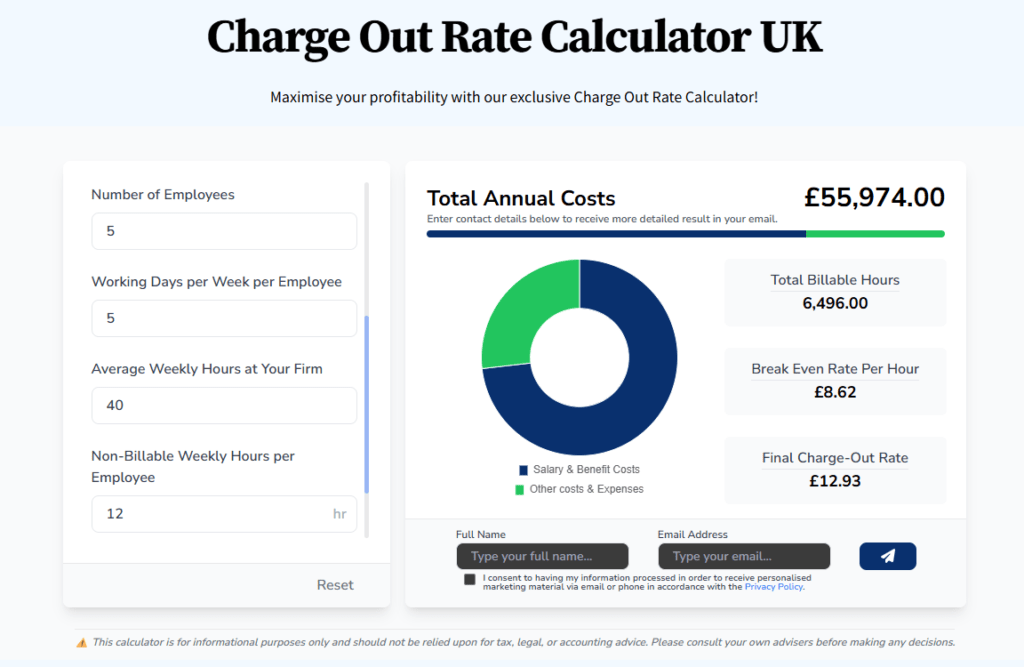Click the Working Days per Week input
This screenshot has height=667, width=1024.
[224, 317]
